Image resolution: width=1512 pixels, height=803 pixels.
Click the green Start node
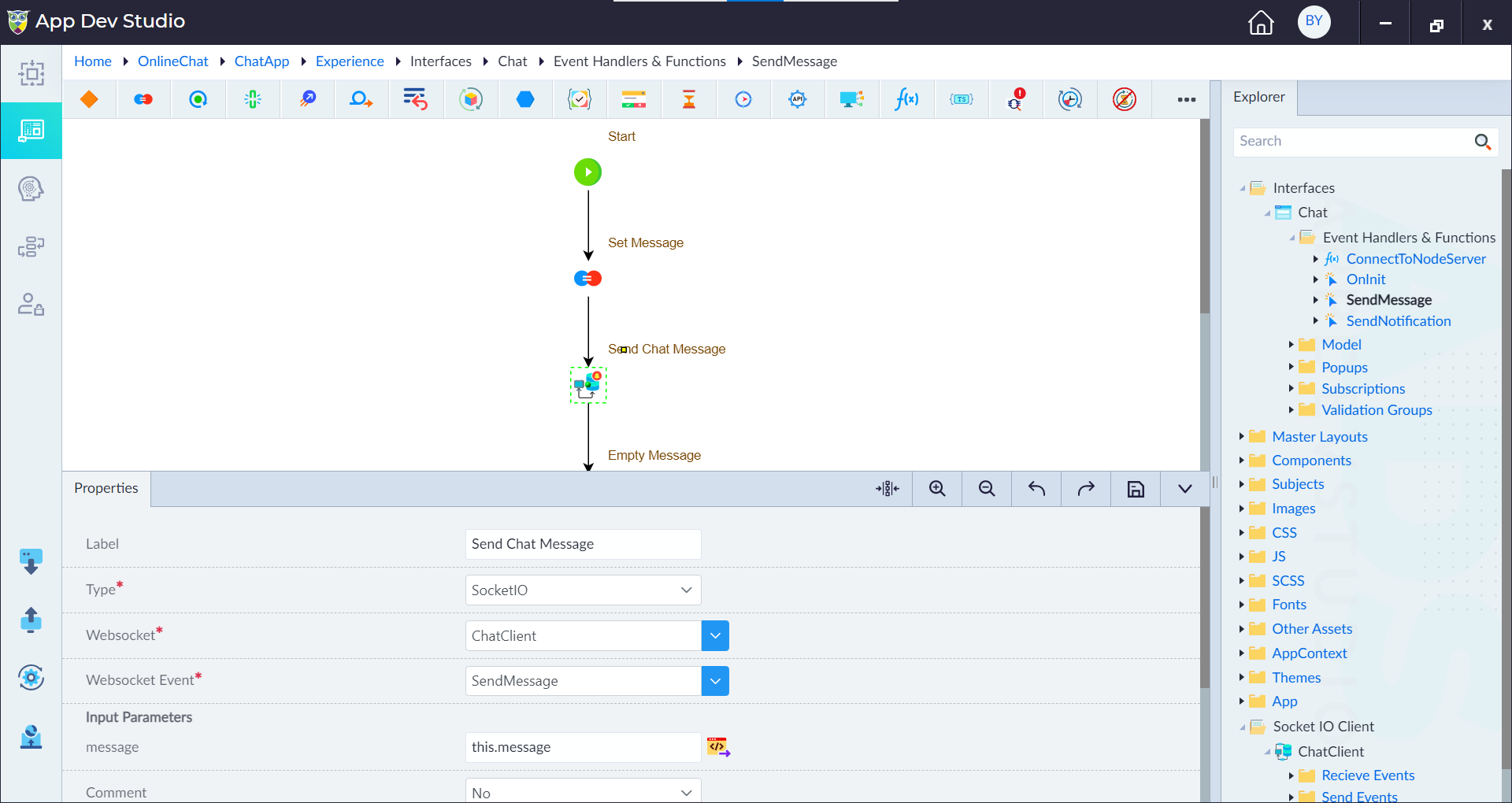click(x=587, y=172)
